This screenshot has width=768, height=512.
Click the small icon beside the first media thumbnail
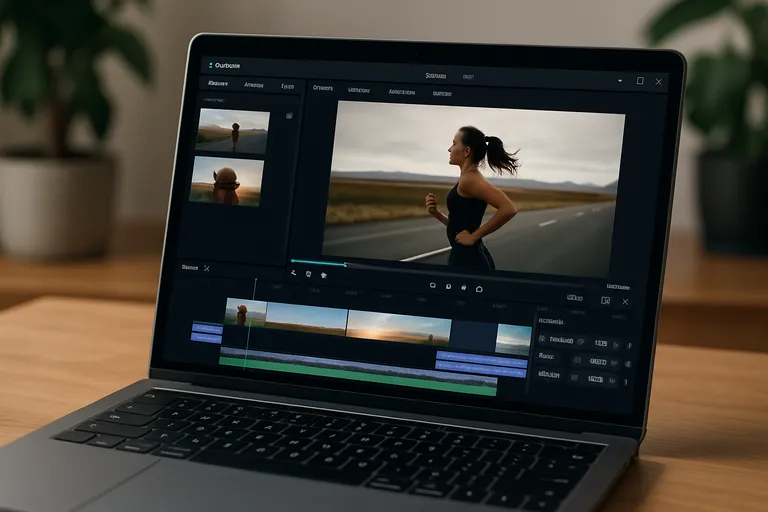[x=289, y=116]
